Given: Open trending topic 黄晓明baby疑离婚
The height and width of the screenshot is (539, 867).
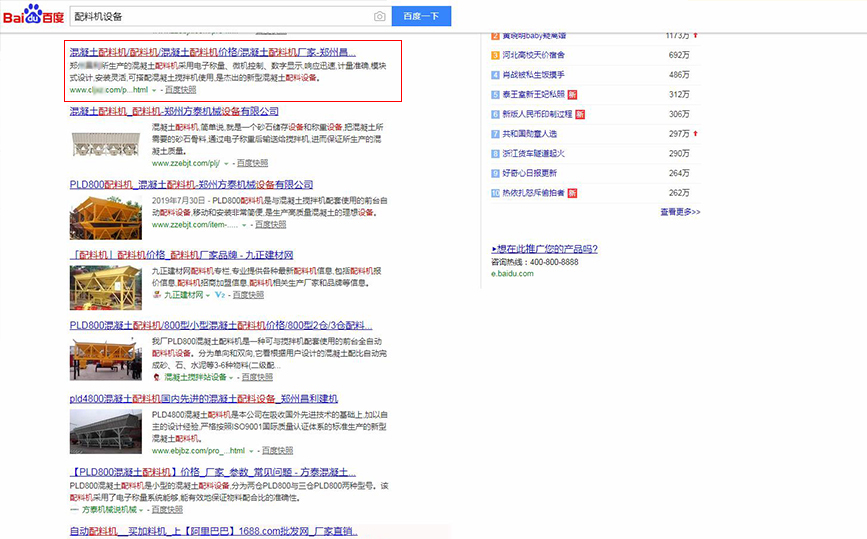Looking at the screenshot, I should [x=534, y=36].
